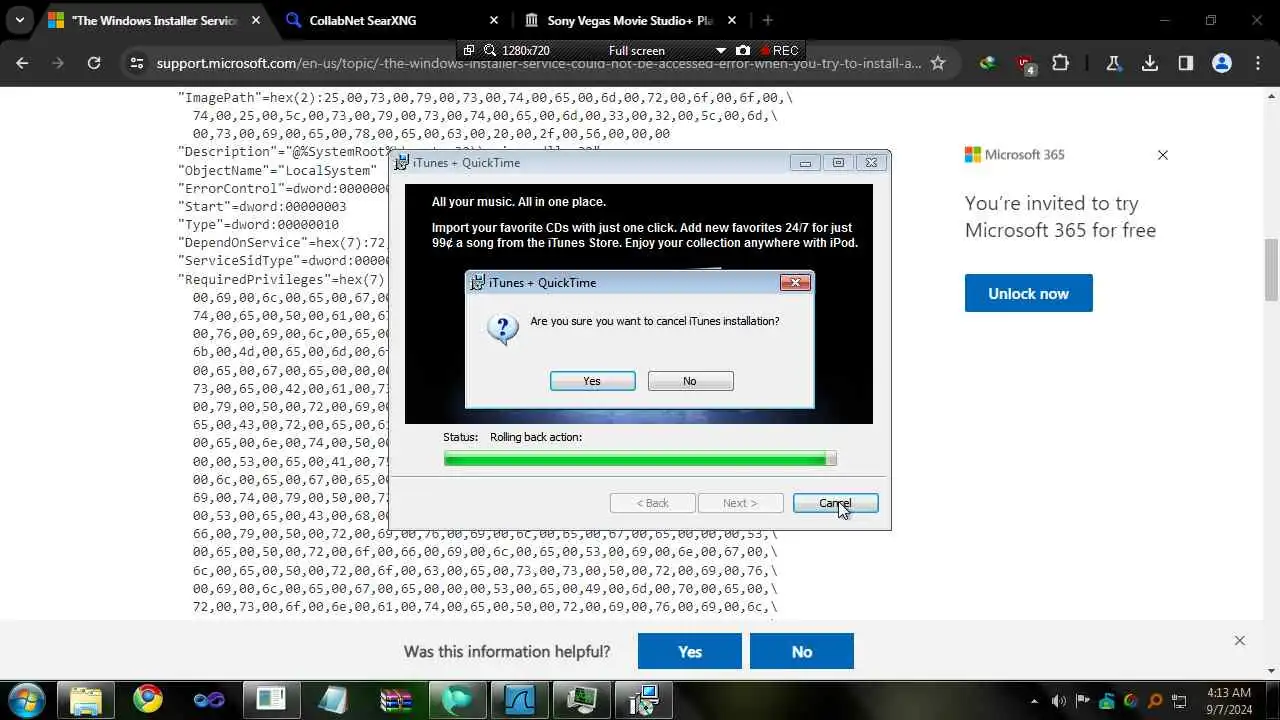The width and height of the screenshot is (1280, 720).
Task: Answer Yes to information helpful prompt
Action: pyautogui.click(x=690, y=651)
